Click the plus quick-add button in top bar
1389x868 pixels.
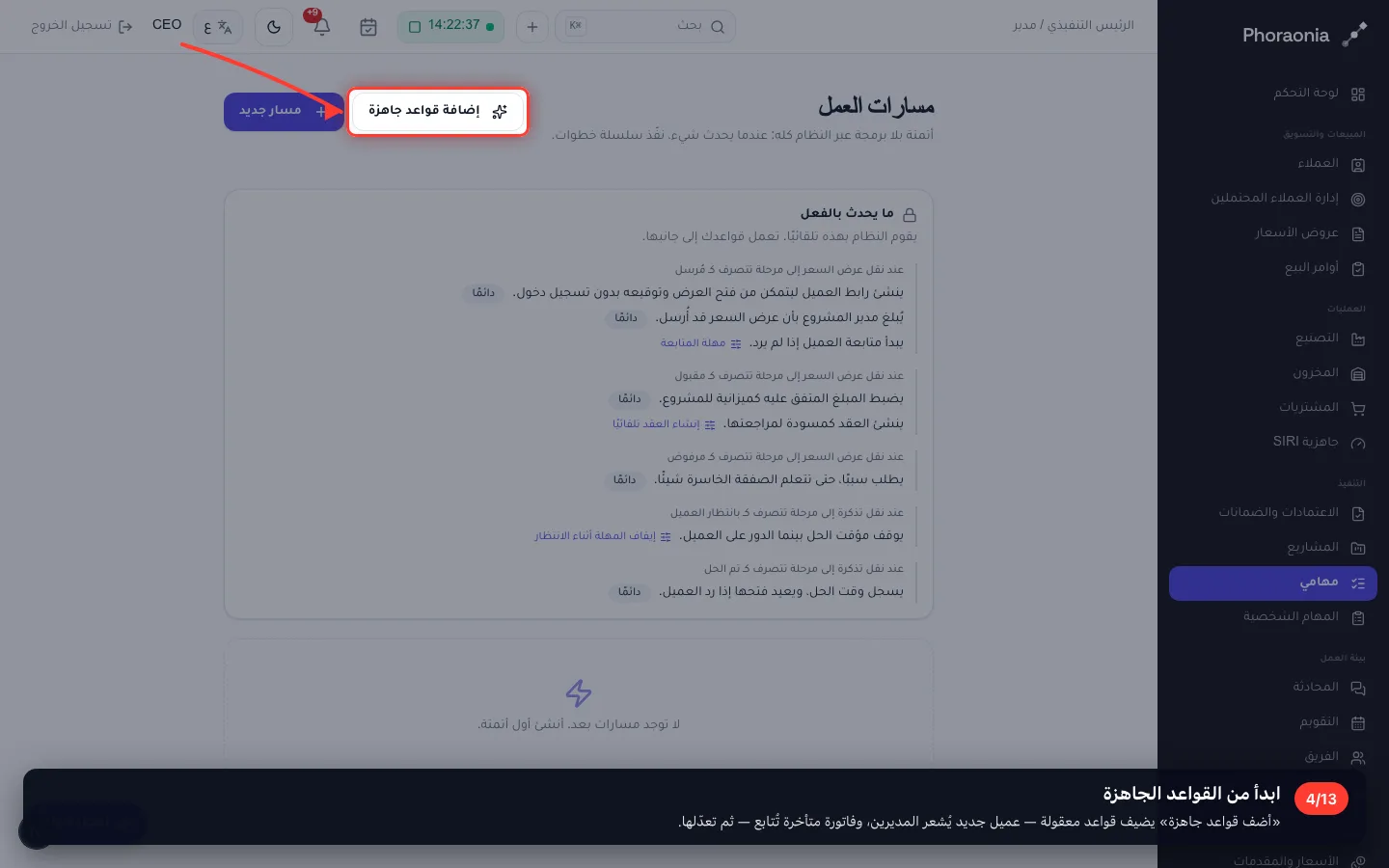532,27
